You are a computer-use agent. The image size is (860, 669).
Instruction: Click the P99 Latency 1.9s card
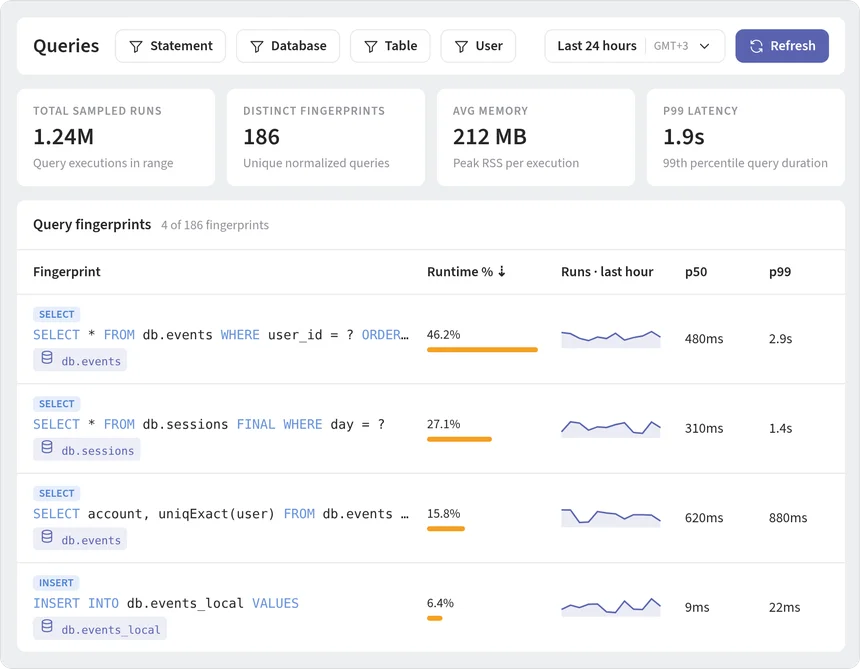coord(746,137)
